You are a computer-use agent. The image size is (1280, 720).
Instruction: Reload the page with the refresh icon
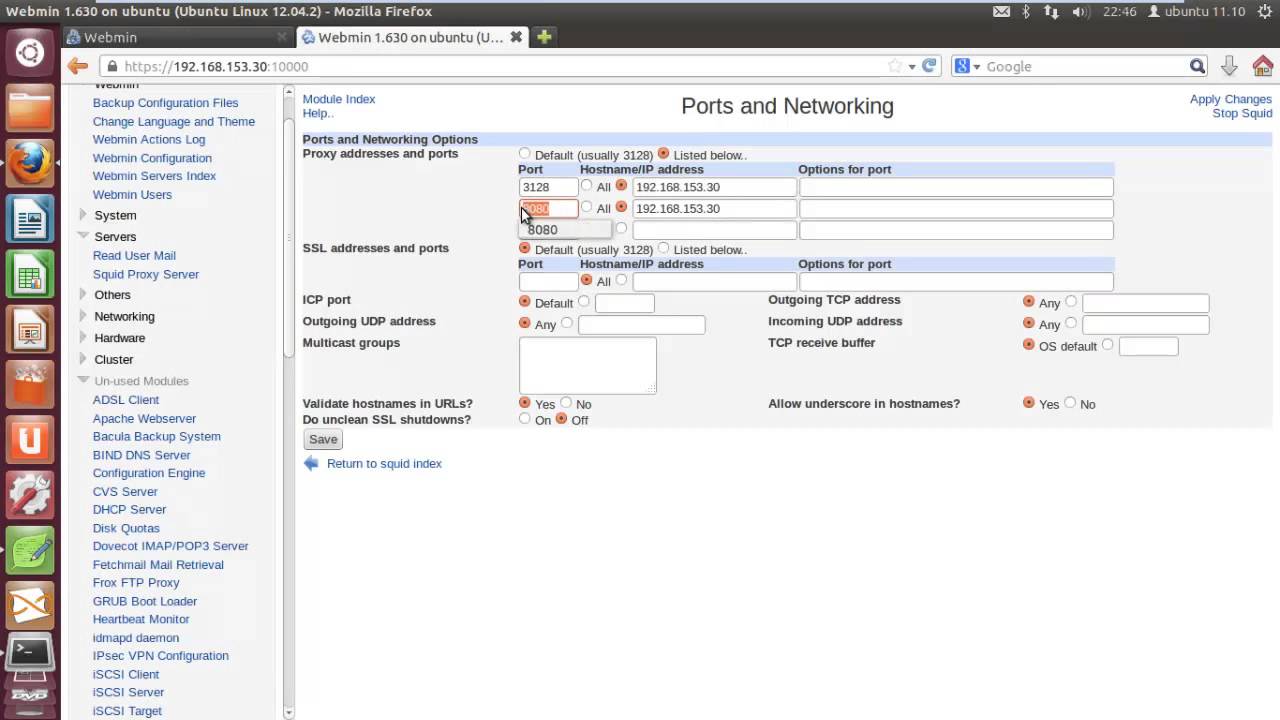tap(929, 66)
